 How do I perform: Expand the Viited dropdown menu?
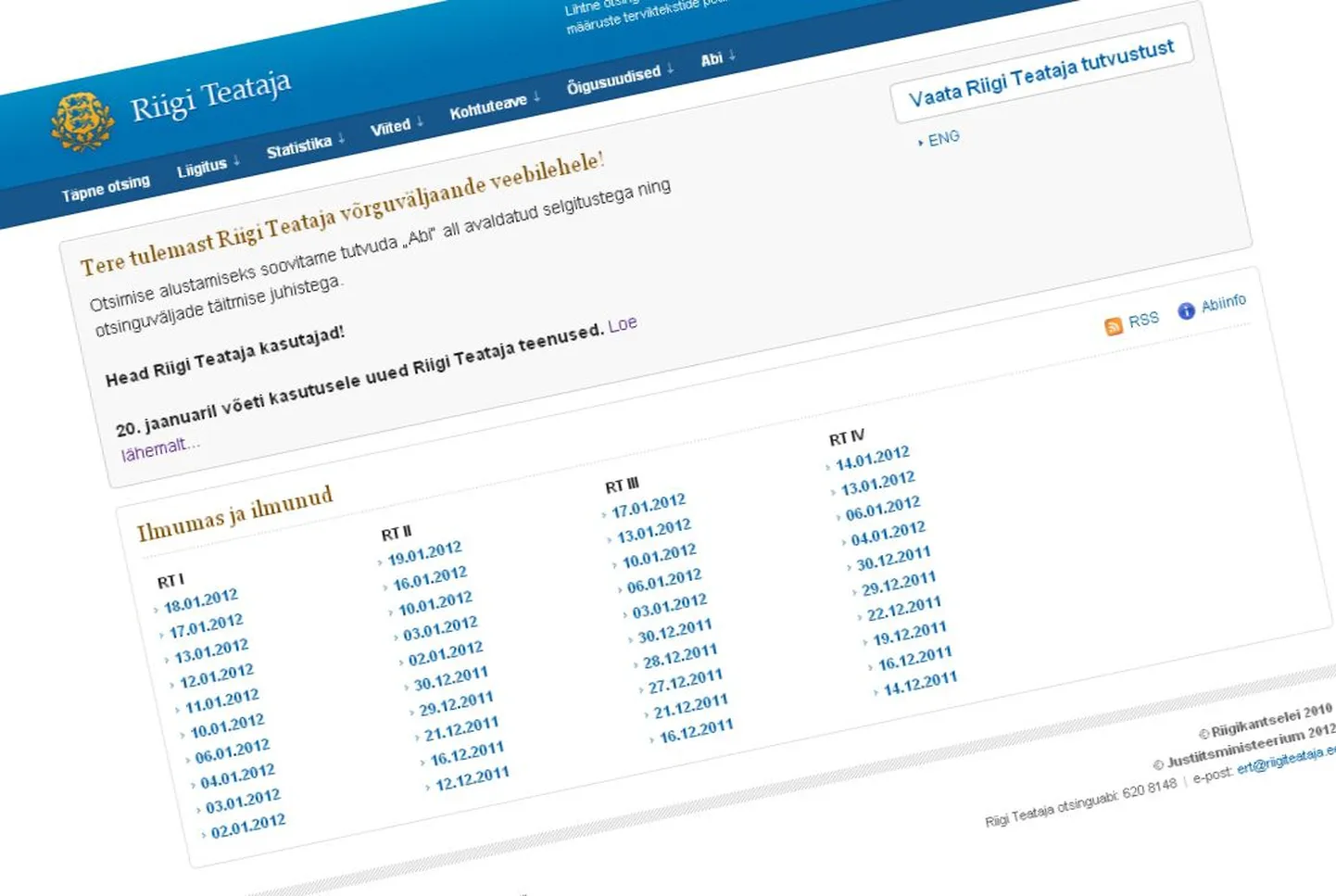pyautogui.click(x=397, y=125)
